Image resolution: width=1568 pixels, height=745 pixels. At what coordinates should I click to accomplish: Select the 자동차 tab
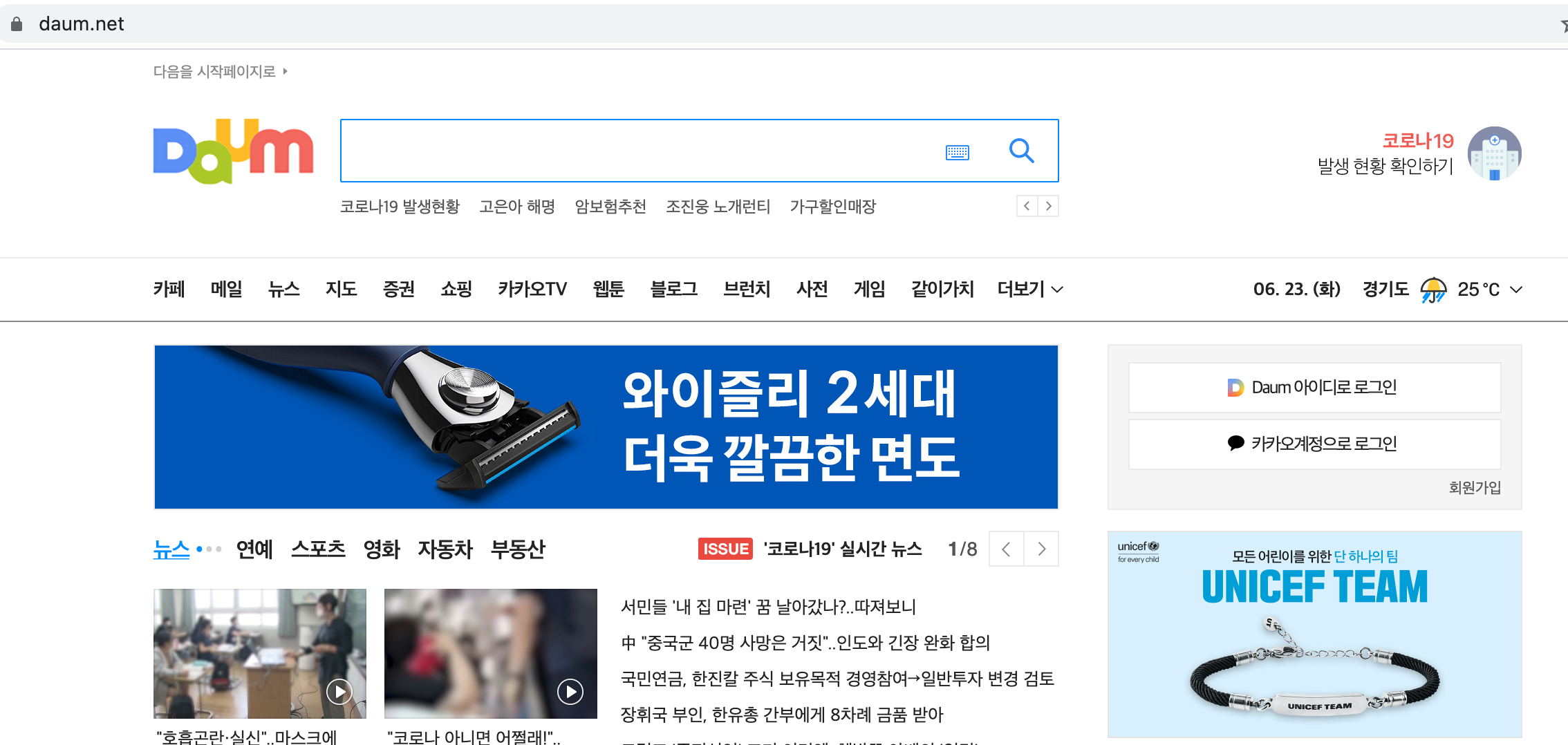coord(445,549)
